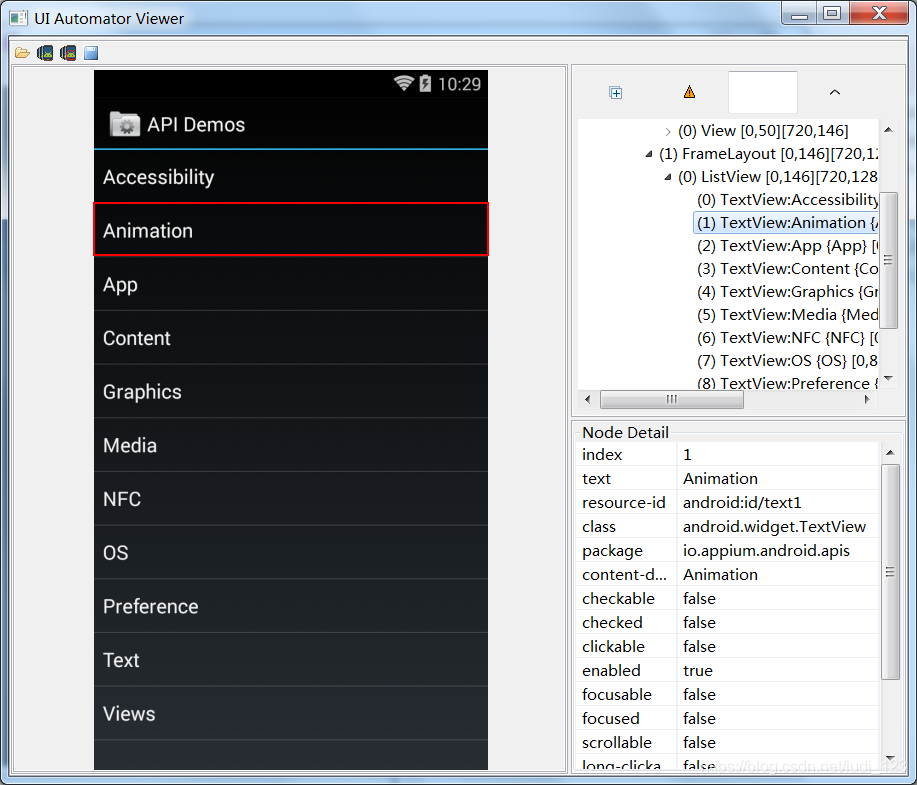Image resolution: width=917 pixels, height=785 pixels.
Task: Select the (5) TextView:Media tree row
Action: (x=787, y=315)
